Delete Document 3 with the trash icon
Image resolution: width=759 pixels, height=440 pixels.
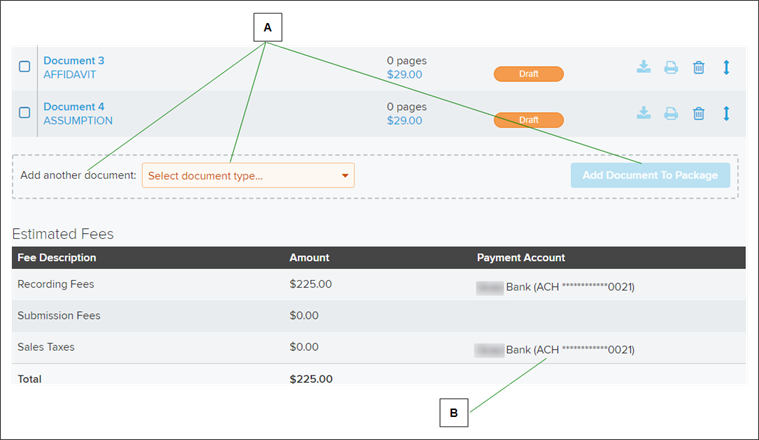click(699, 67)
